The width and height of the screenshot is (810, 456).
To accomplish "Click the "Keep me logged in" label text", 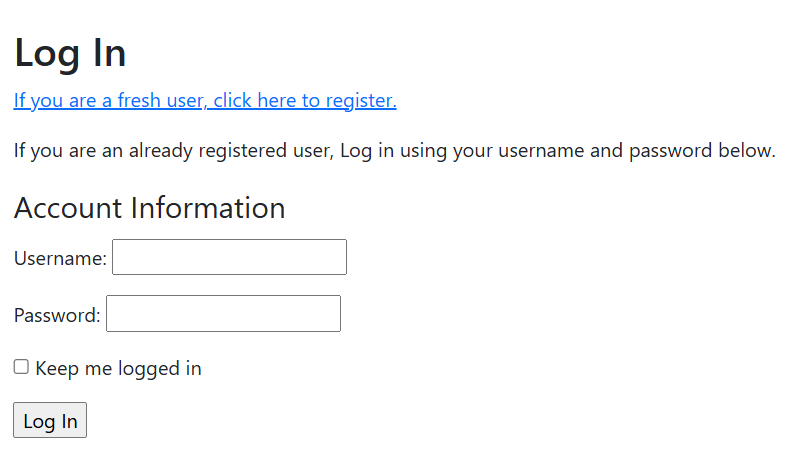I will click(118, 368).
